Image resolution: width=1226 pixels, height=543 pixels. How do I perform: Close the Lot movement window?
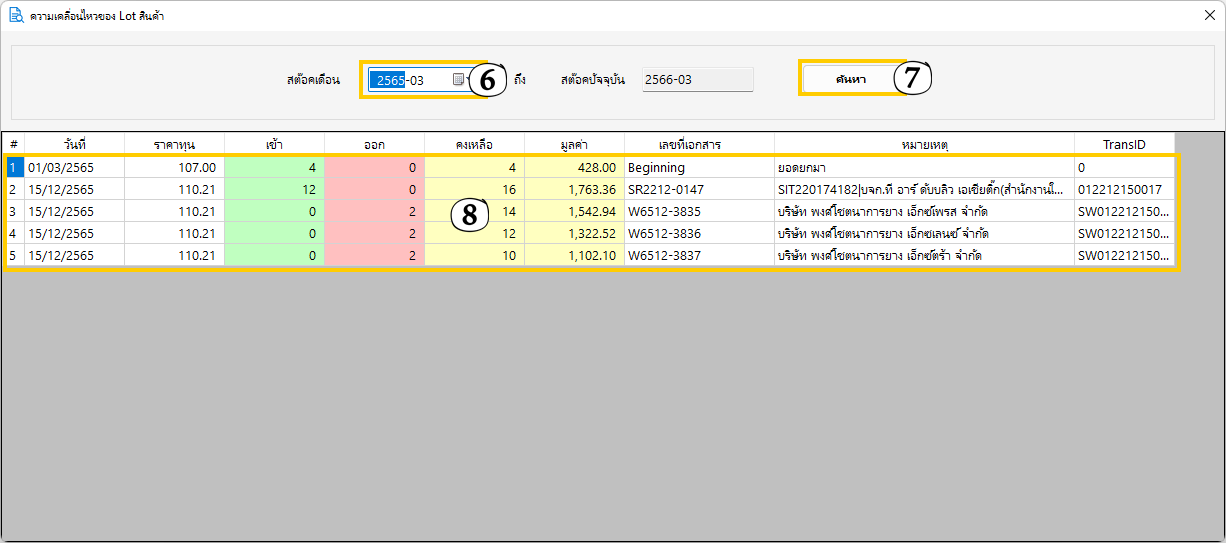[1209, 15]
